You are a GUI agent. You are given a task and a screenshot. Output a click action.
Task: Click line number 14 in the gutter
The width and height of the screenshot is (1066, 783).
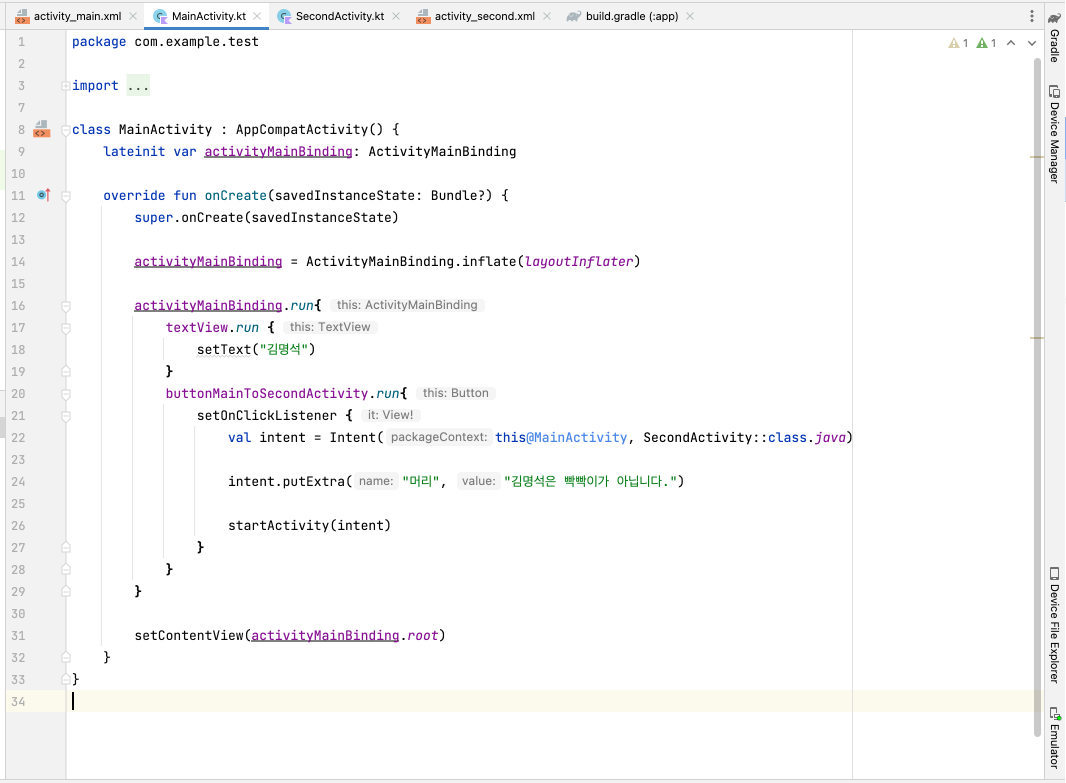[18, 262]
